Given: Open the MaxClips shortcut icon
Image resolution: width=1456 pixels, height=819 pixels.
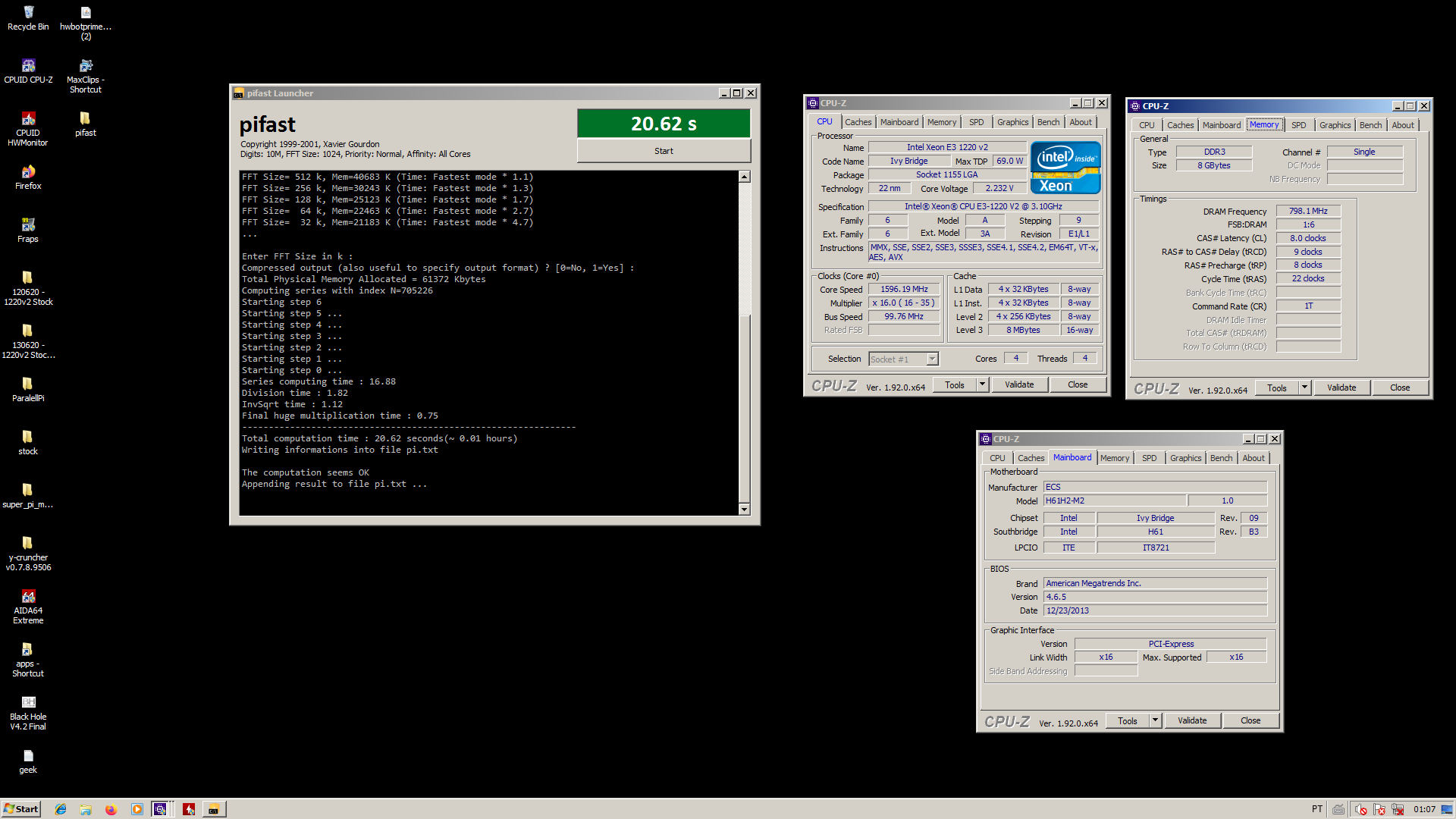Looking at the screenshot, I should click(86, 76).
